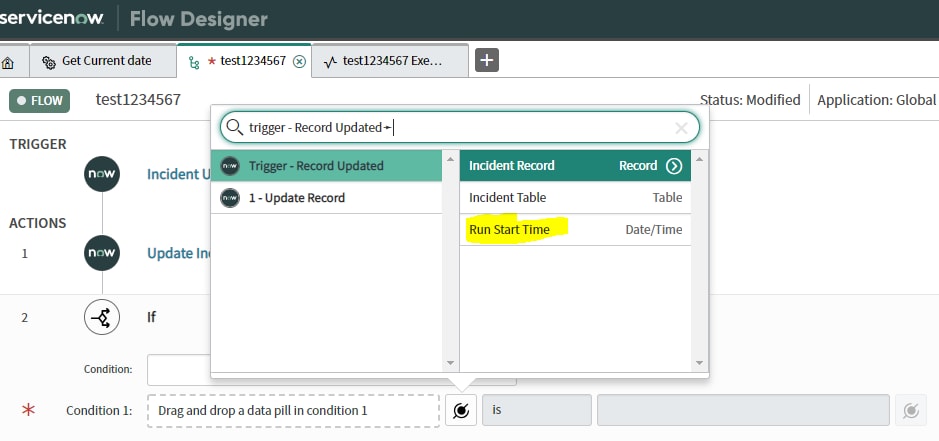Open the home tab icon
The image size is (939, 441).
8,62
